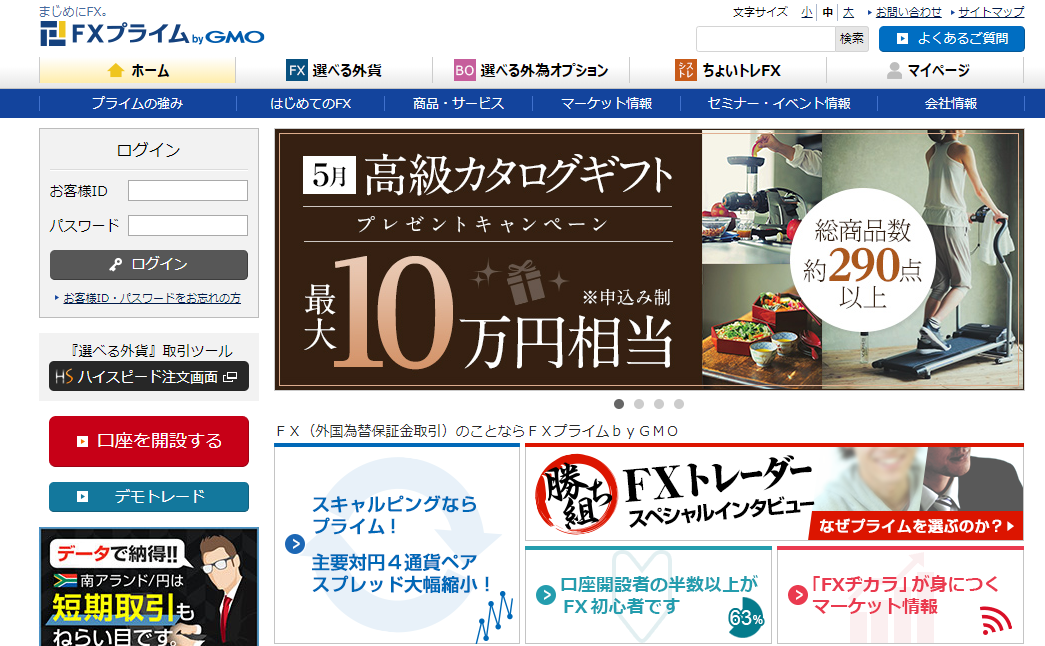Click the key icon on login button

116,265
